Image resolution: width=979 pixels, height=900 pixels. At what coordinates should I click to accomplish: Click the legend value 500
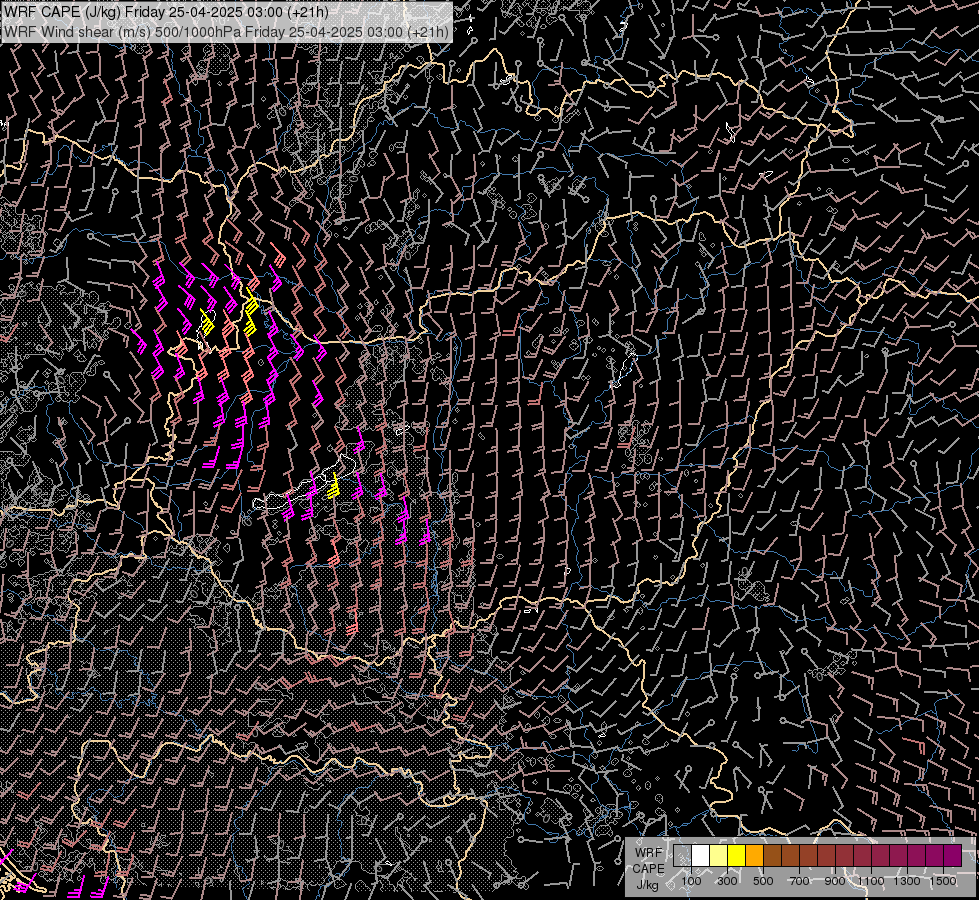[763, 881]
